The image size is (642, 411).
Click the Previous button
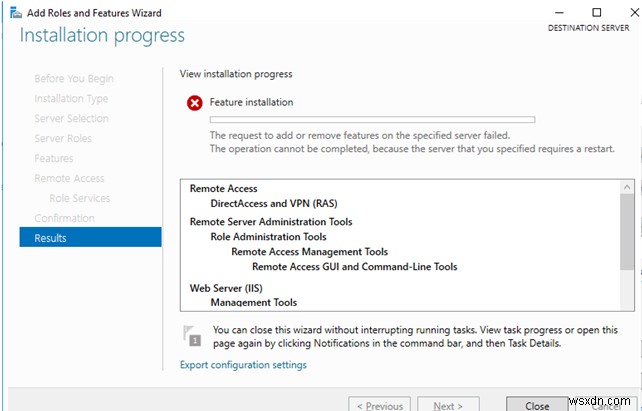coord(380,406)
